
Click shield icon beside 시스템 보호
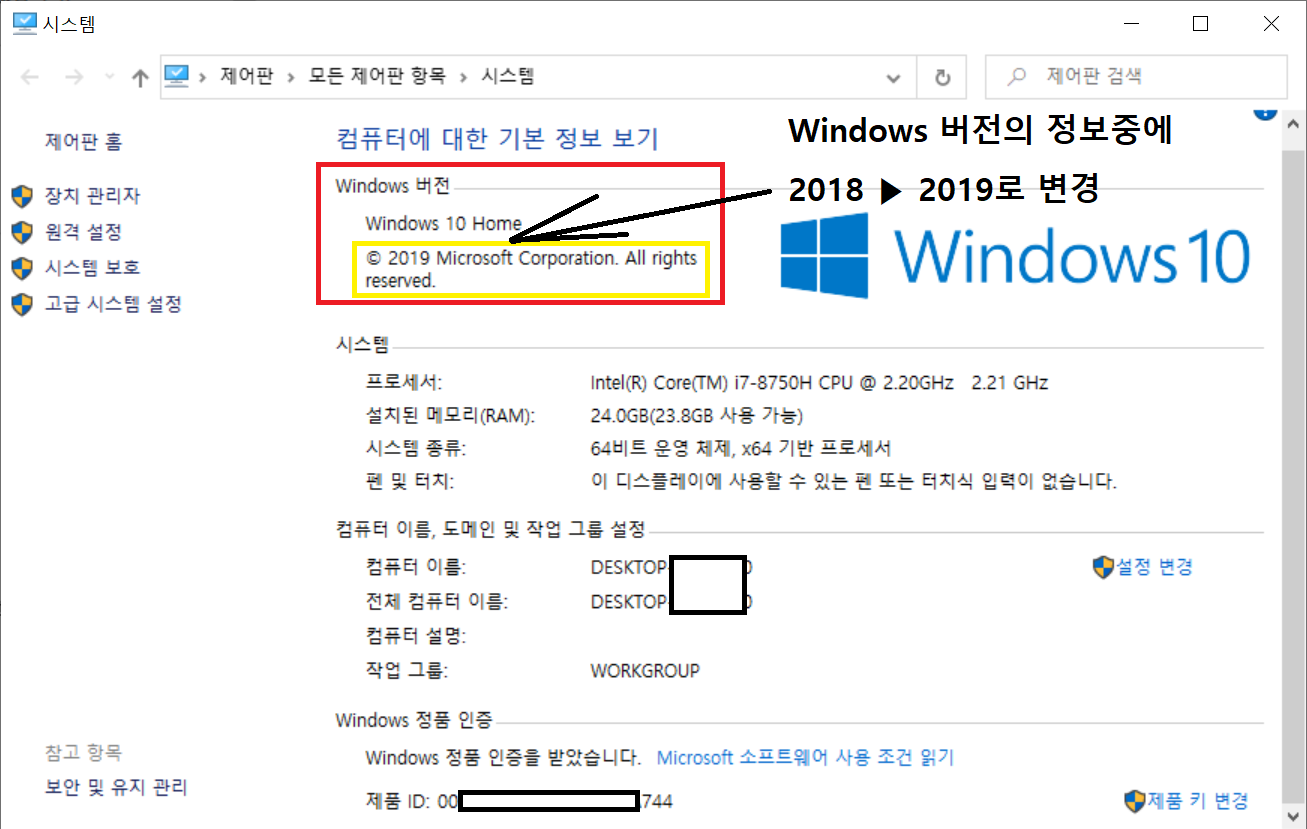22,268
